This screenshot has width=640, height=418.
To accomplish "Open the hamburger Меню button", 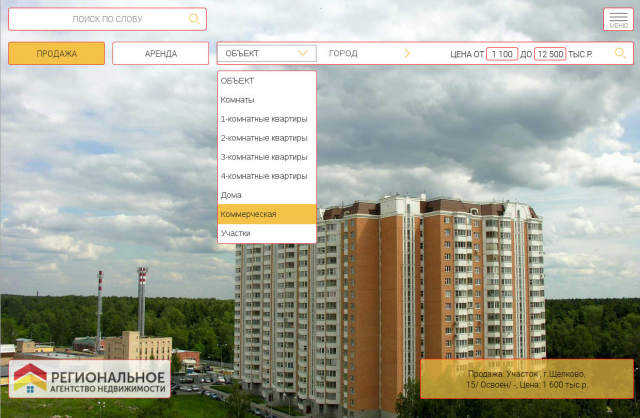I will [x=618, y=19].
